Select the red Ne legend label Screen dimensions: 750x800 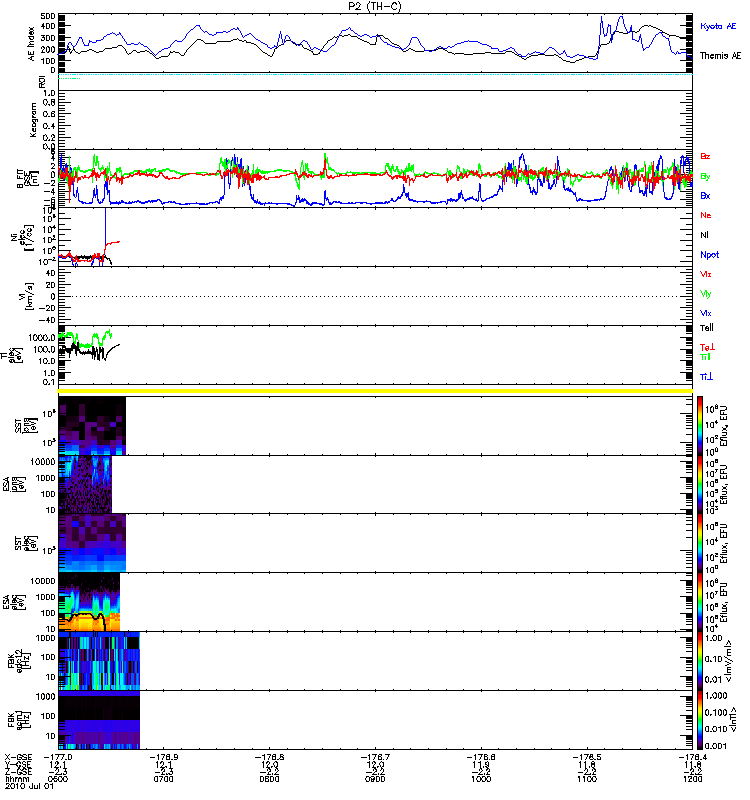(706, 215)
